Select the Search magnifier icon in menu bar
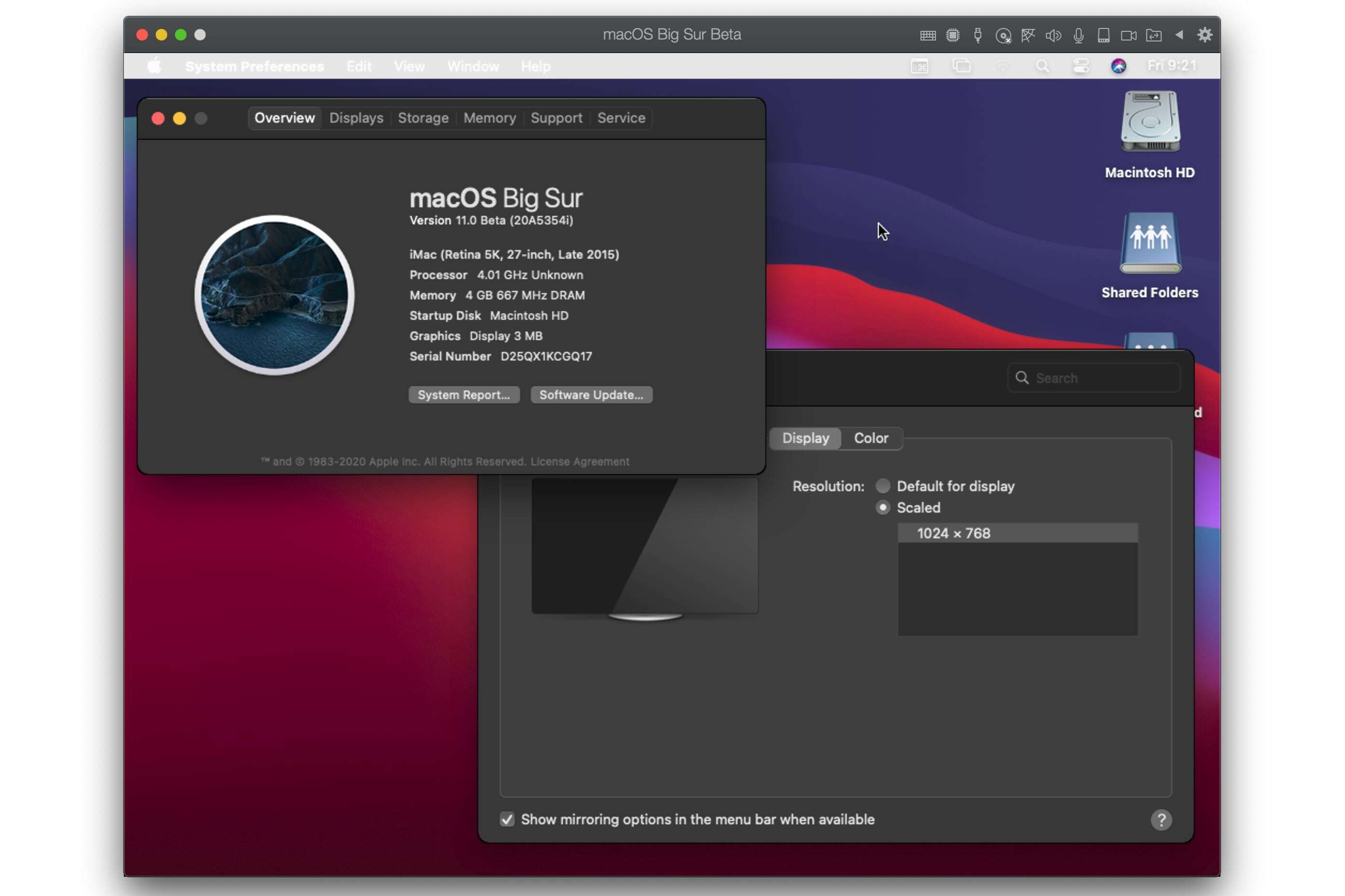Image resolution: width=1345 pixels, height=896 pixels. click(1043, 65)
